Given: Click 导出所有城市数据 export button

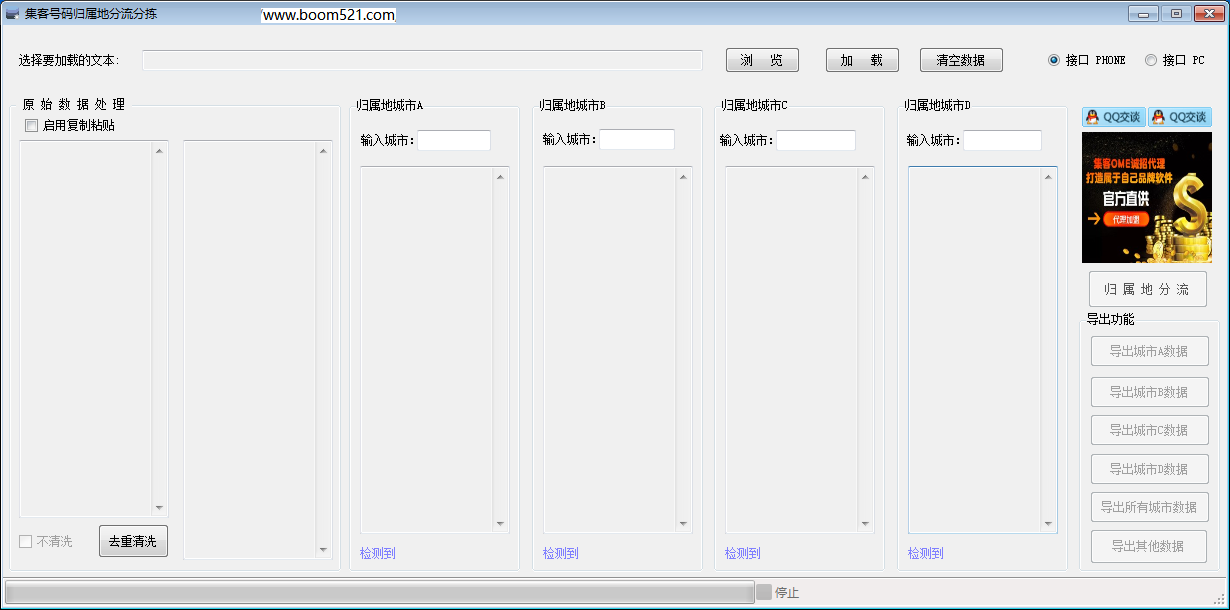Looking at the screenshot, I should click(x=1149, y=507).
